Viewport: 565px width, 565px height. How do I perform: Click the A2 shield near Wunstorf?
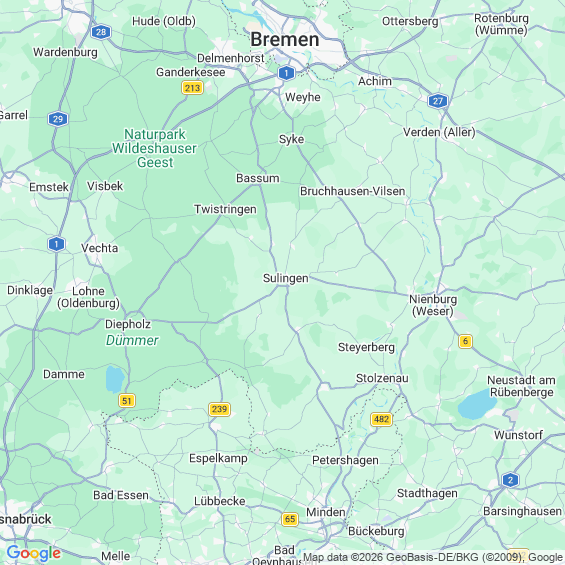(x=510, y=480)
